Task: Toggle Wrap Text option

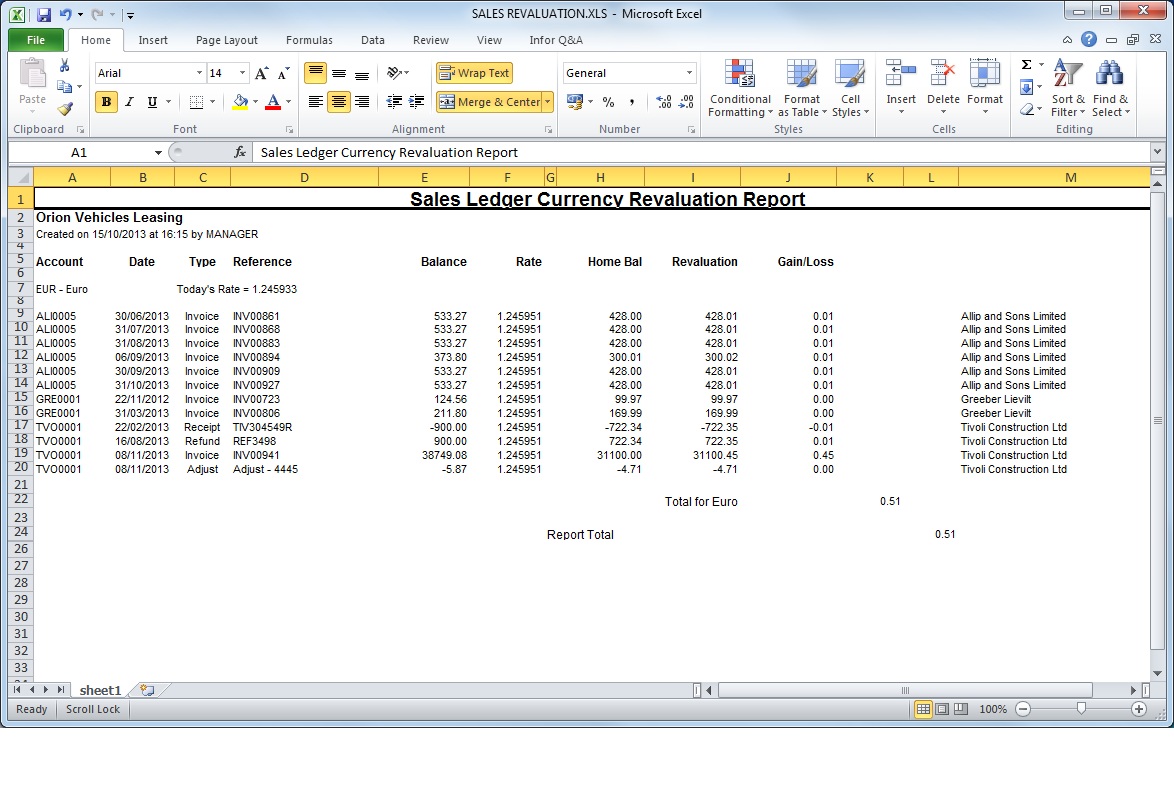Action: (x=474, y=73)
